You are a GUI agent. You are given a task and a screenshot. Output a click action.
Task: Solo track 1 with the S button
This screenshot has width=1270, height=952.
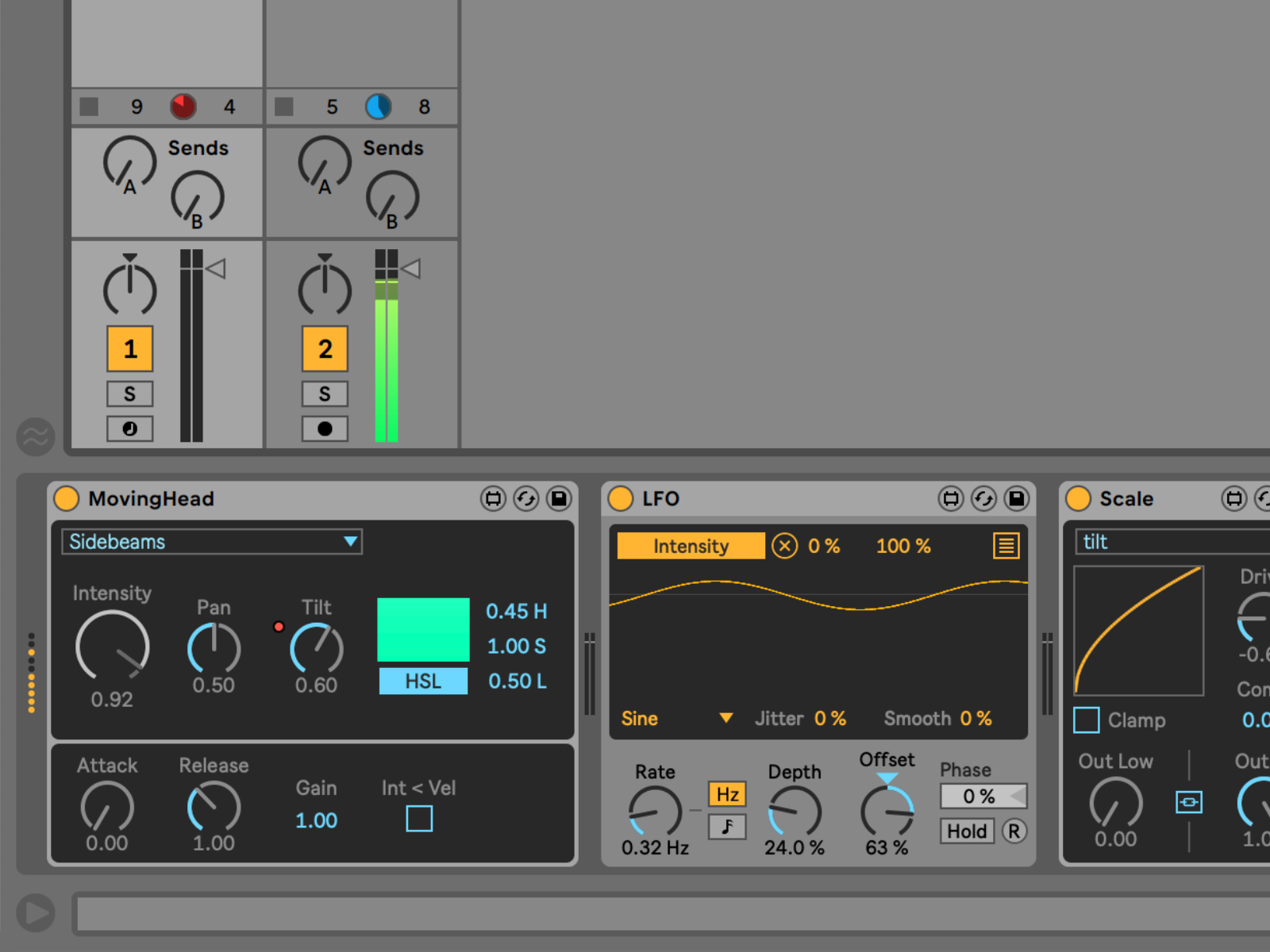pos(129,393)
